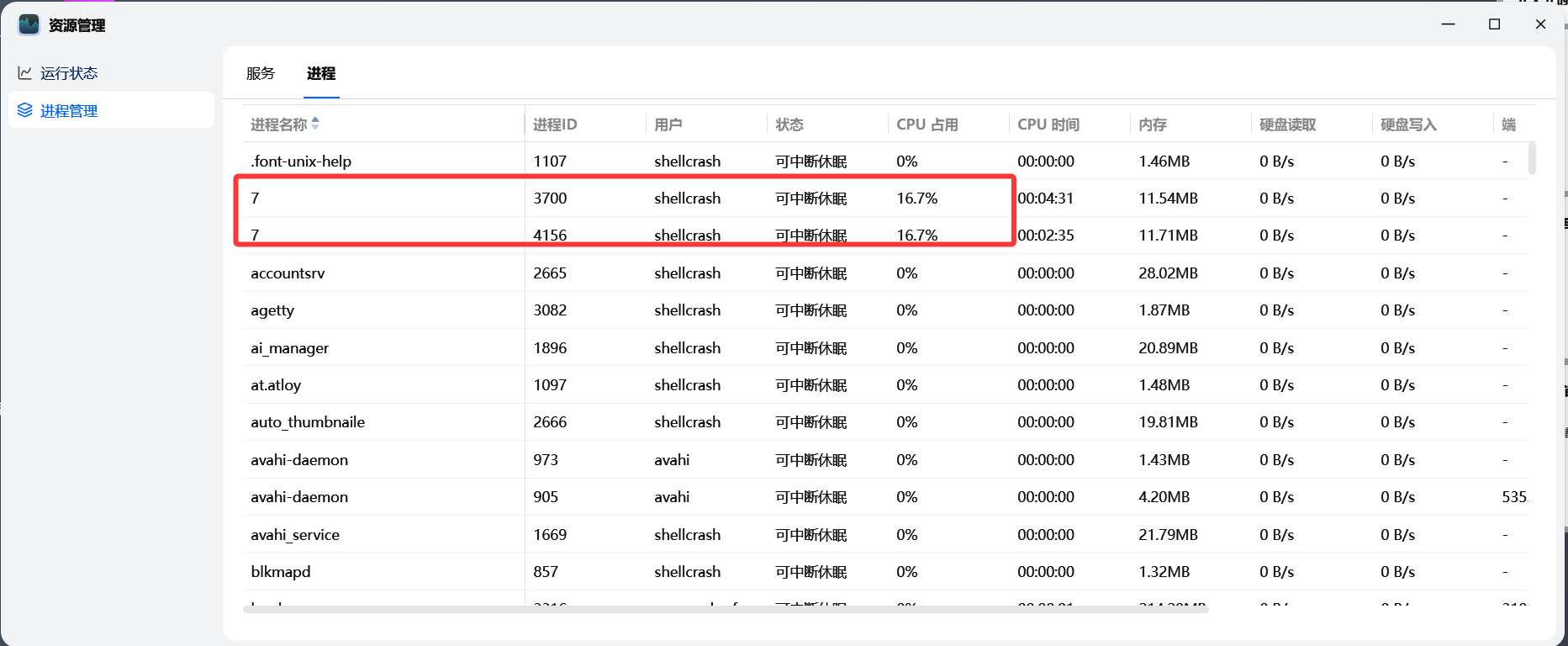The width and height of the screenshot is (1568, 646).
Task: Click the CPU 时间 column header
Action: point(1048,124)
